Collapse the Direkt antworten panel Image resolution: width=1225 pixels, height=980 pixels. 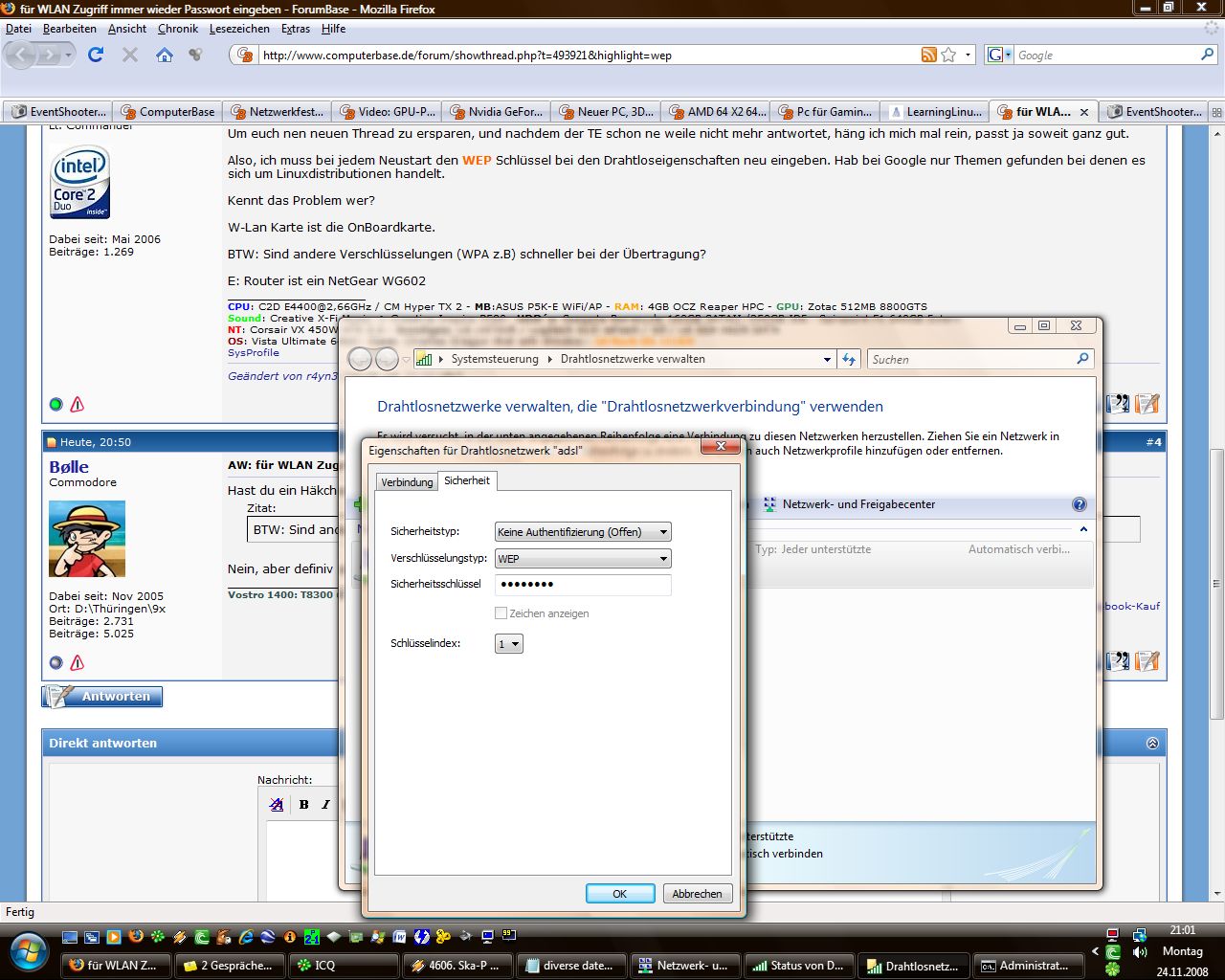1152,743
